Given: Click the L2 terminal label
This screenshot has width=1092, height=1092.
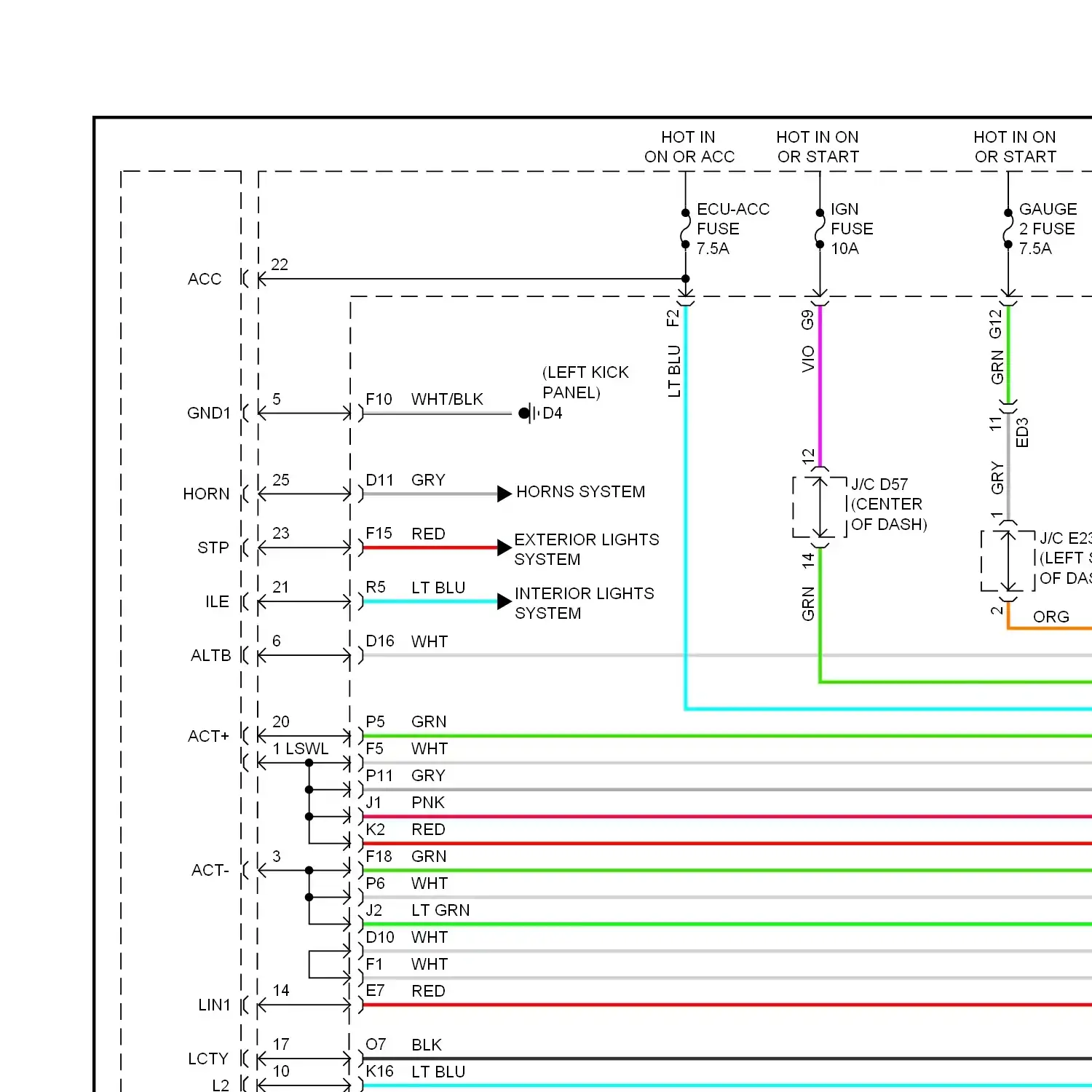Looking at the screenshot, I should point(221,1085).
